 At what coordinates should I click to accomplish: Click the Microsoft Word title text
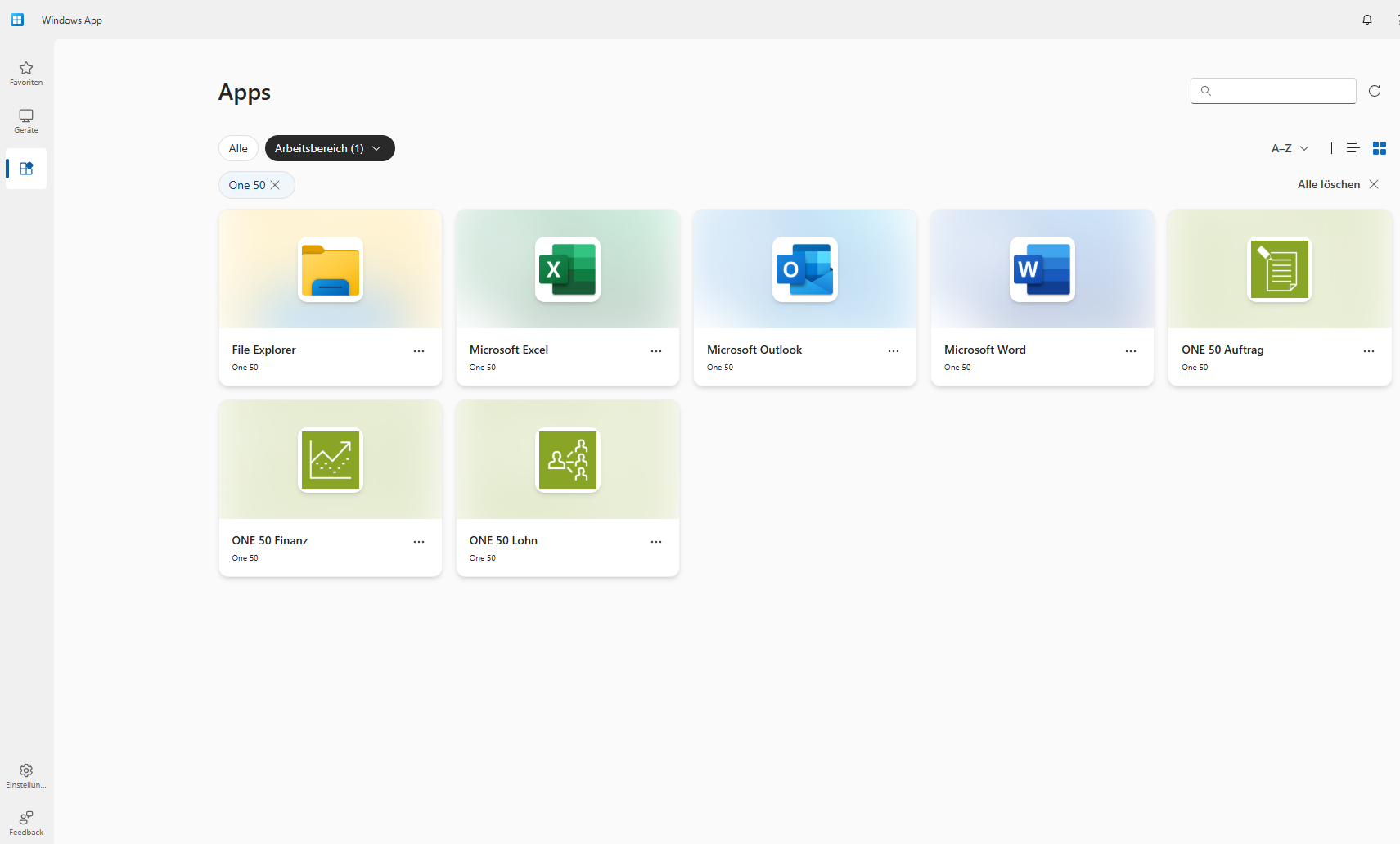pos(985,350)
